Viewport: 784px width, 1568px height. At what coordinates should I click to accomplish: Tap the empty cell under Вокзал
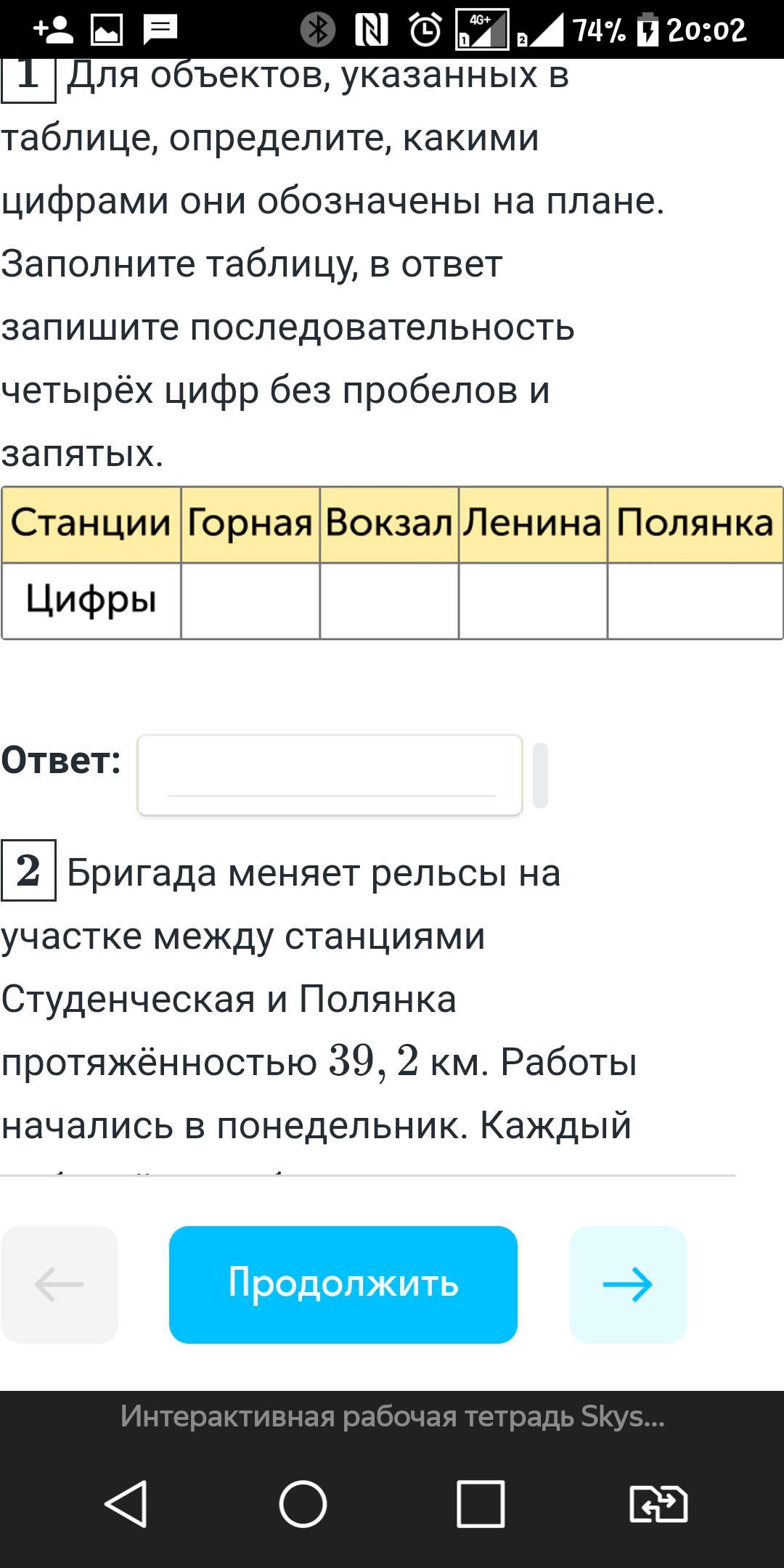389,601
